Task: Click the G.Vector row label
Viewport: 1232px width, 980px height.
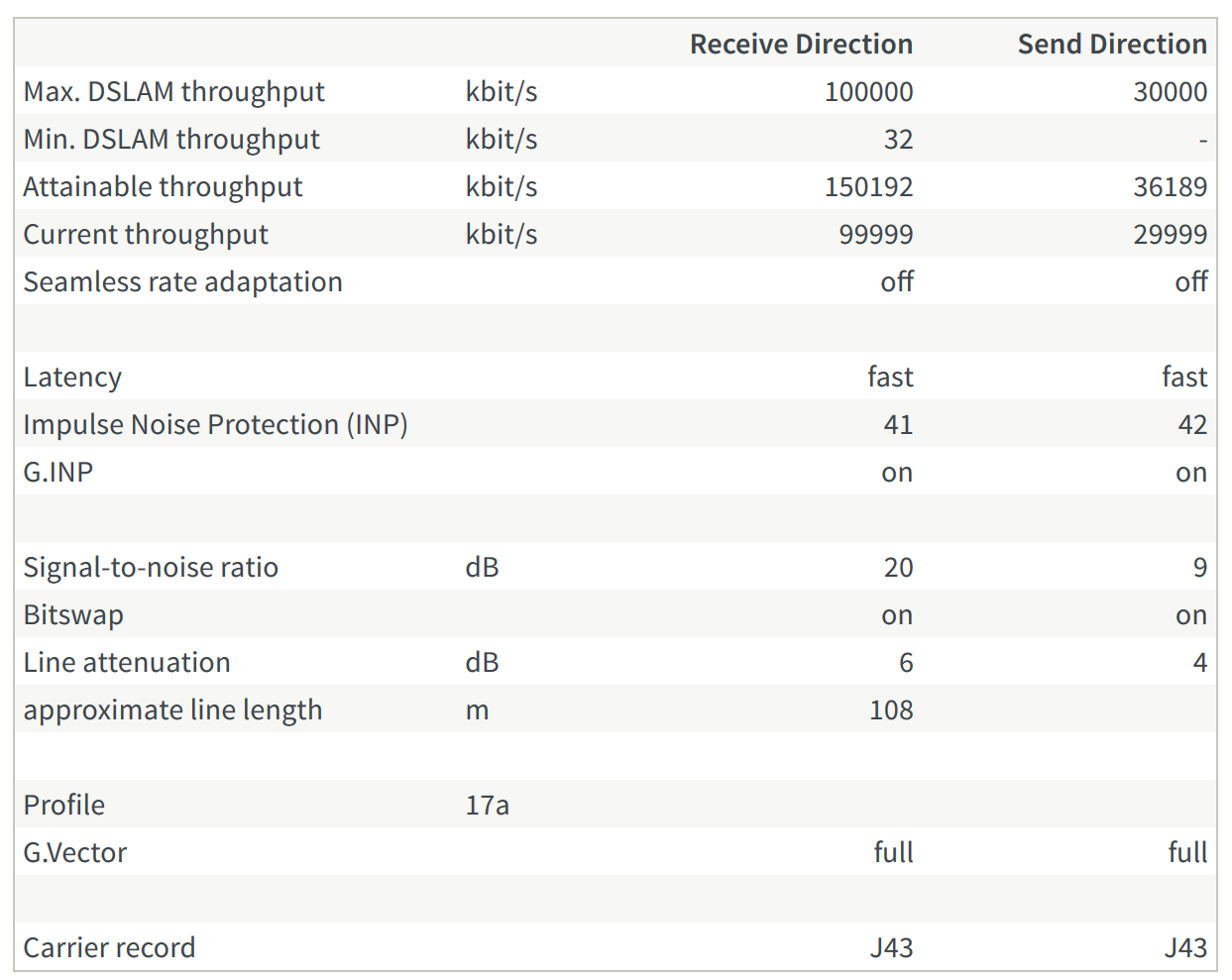Action: 74,852
